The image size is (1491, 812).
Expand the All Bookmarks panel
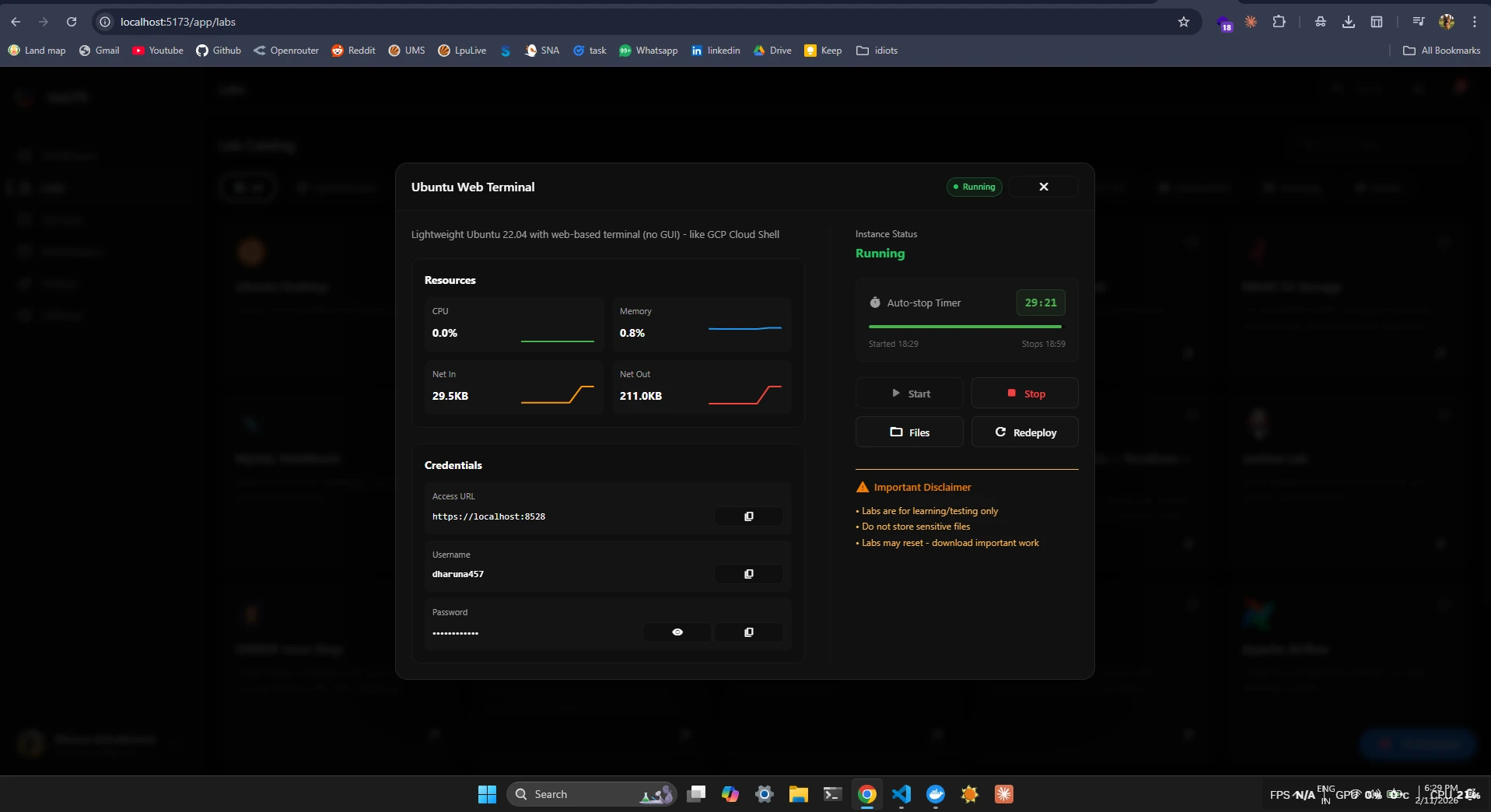coord(1442,50)
